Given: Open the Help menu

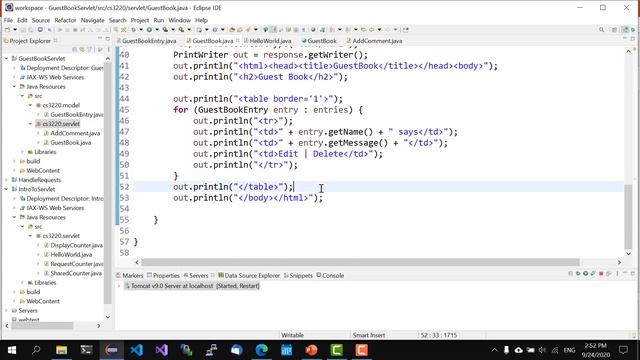Looking at the screenshot, I should pyautogui.click(x=202, y=20).
